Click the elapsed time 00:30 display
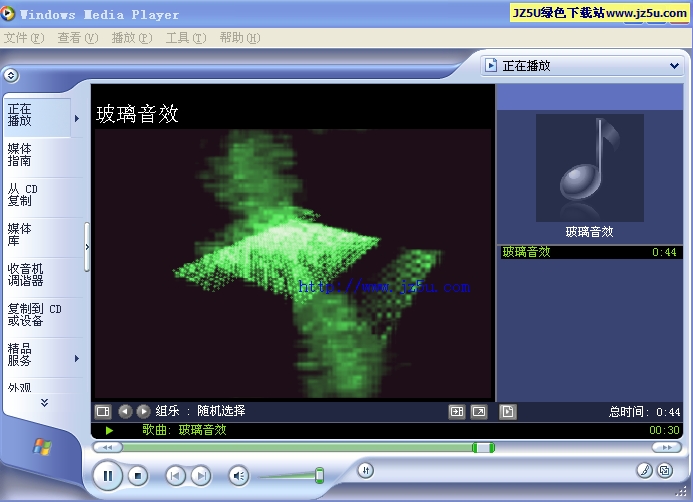 [x=664, y=430]
